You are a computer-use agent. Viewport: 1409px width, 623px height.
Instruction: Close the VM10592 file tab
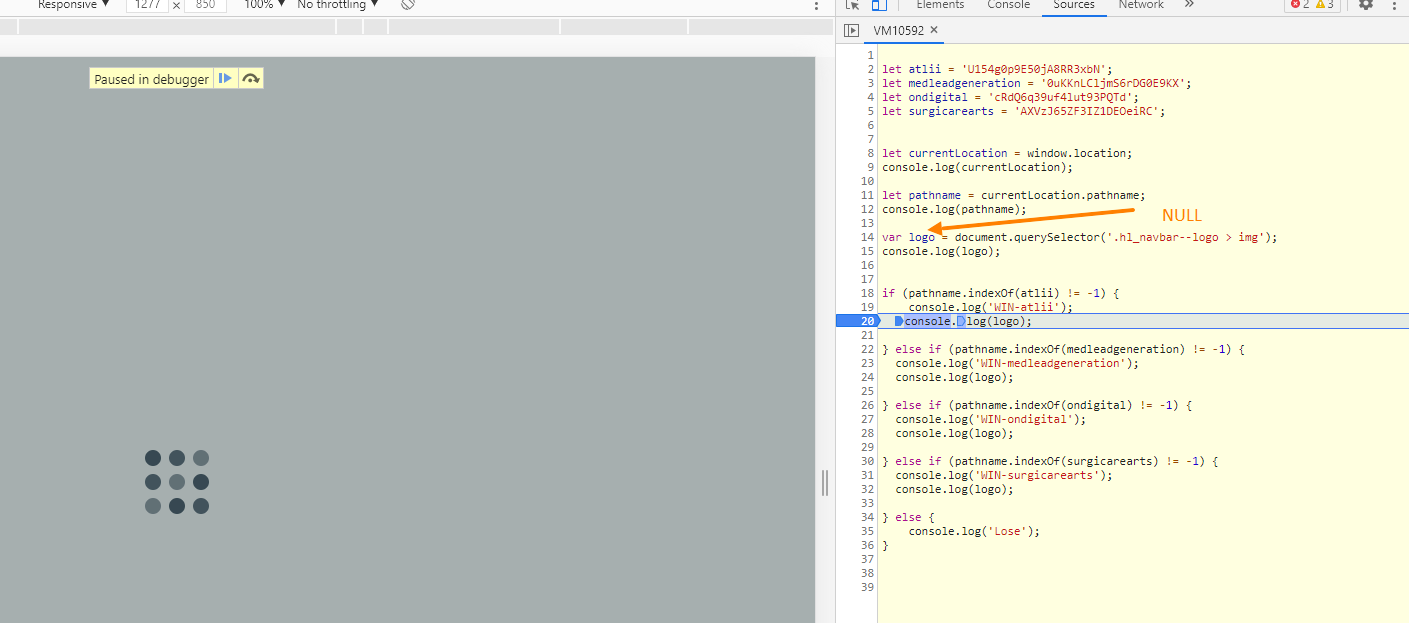[x=934, y=30]
